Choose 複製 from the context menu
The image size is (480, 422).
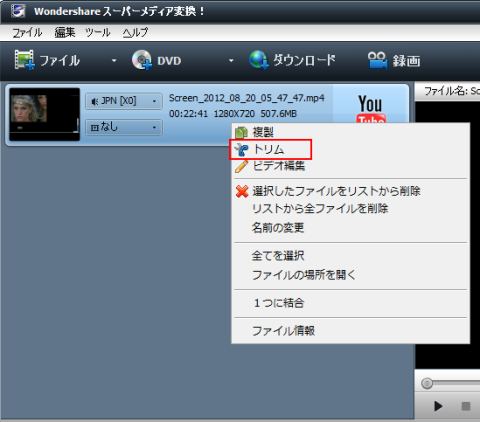[351, 132]
